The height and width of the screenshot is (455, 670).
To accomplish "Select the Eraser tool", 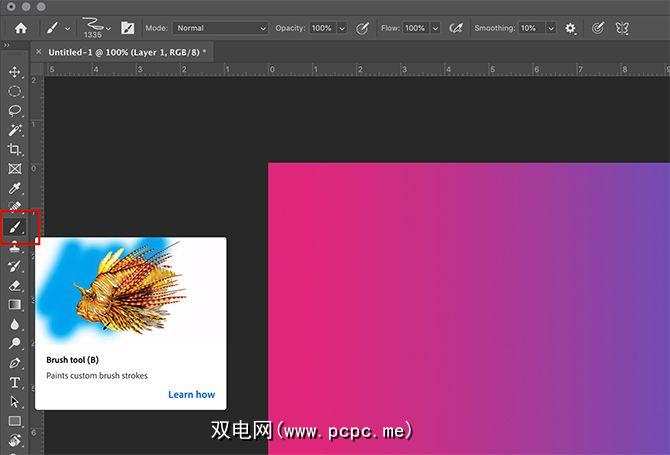I will coord(15,285).
